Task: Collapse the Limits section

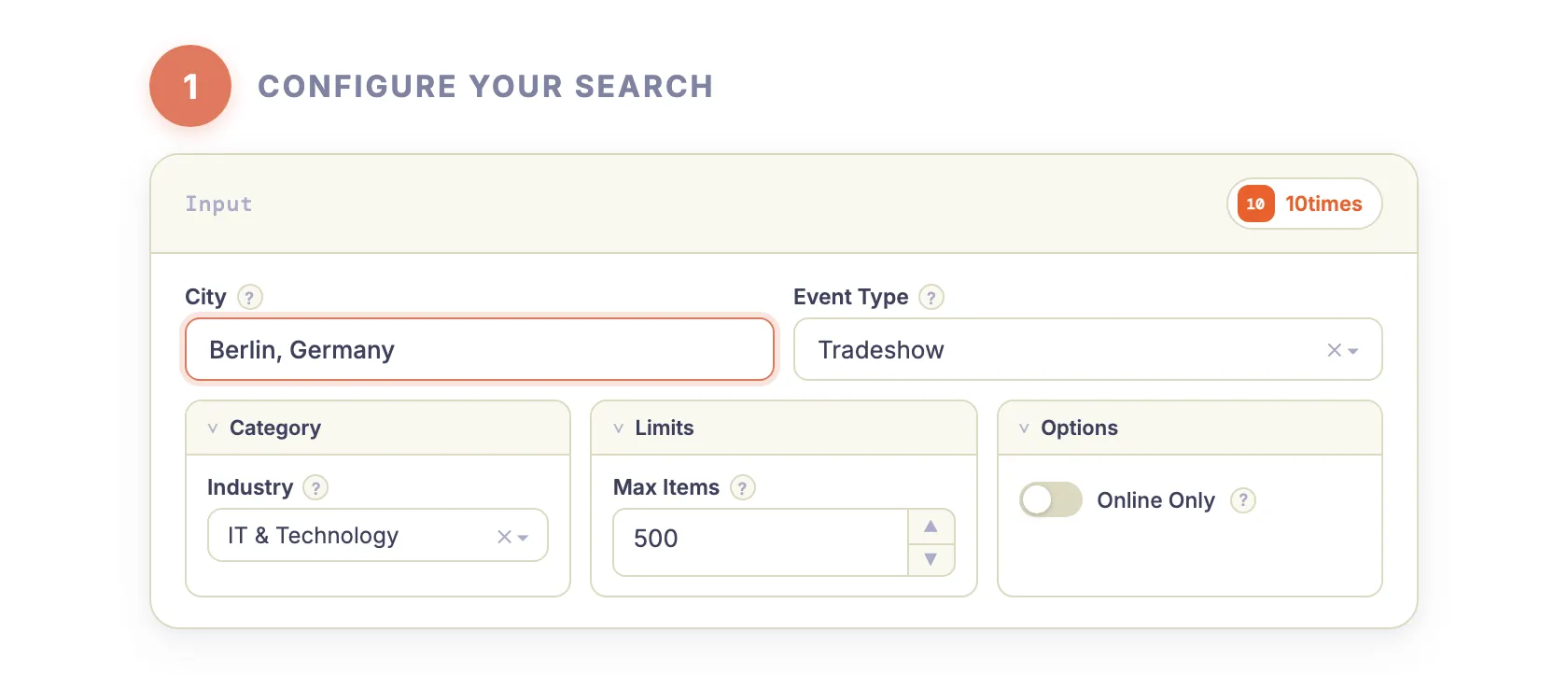Action: pyautogui.click(x=618, y=428)
